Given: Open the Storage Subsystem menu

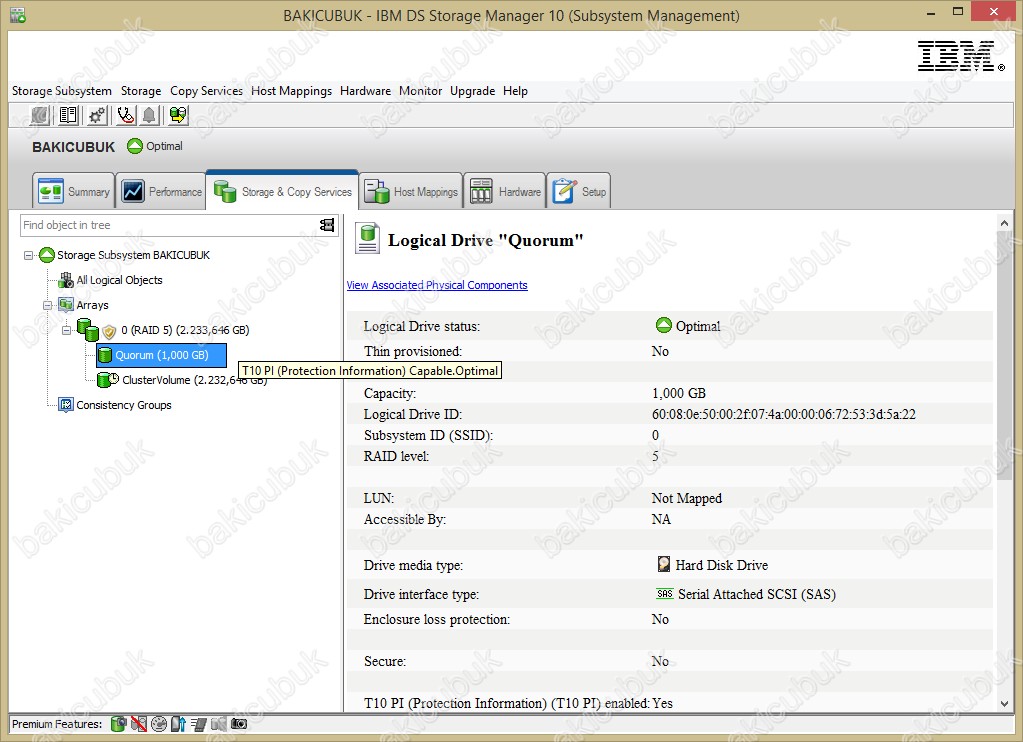Looking at the screenshot, I should 62,91.
